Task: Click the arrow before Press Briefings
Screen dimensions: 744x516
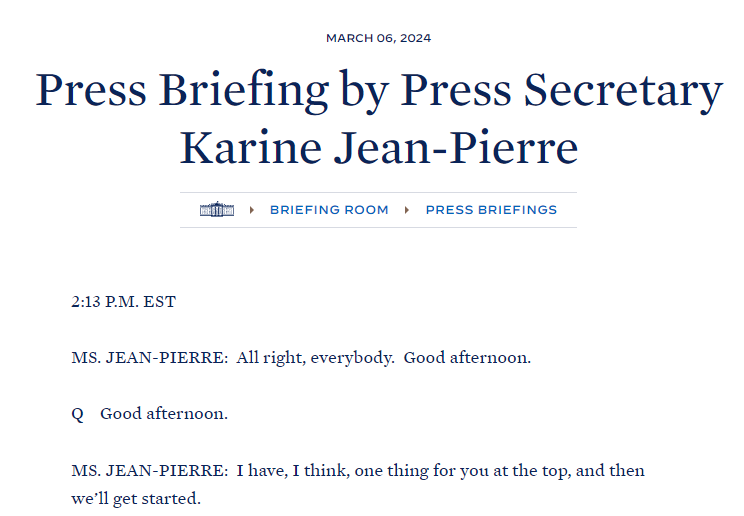Action: click(407, 210)
